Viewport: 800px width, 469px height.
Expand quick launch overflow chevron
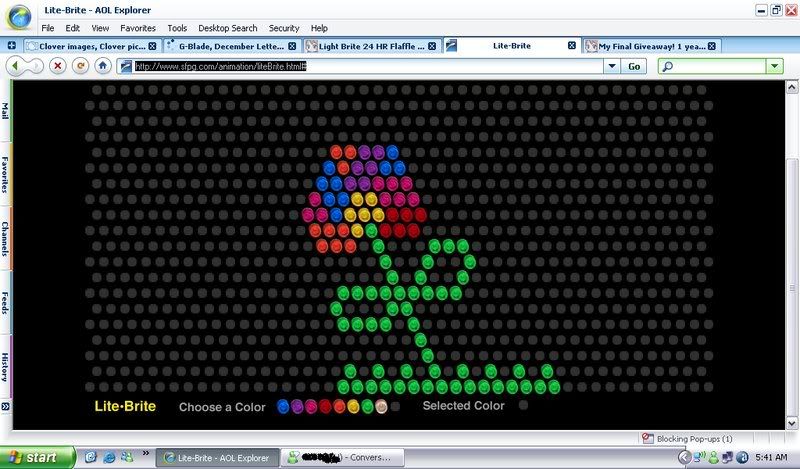146,453
